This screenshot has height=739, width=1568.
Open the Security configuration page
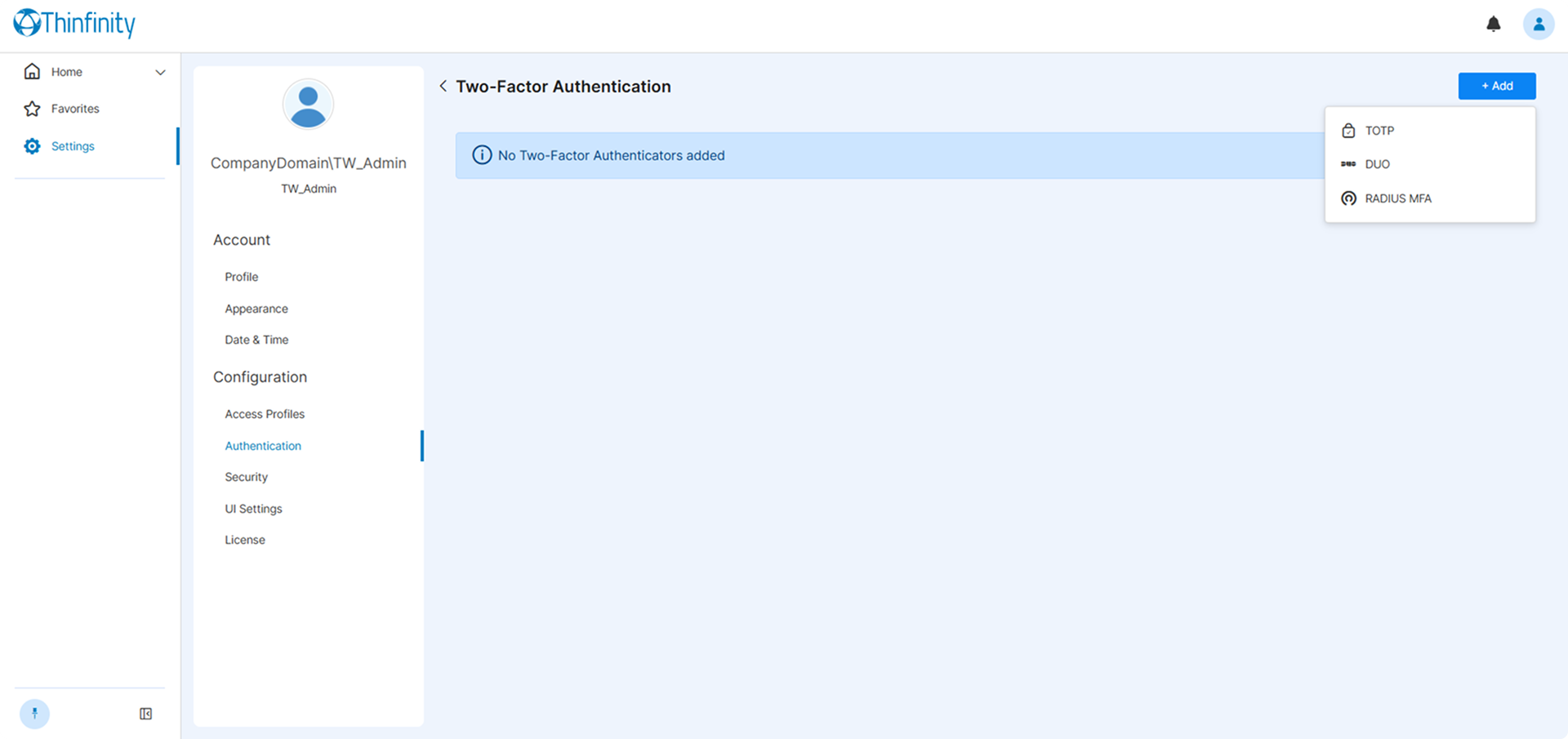click(246, 477)
